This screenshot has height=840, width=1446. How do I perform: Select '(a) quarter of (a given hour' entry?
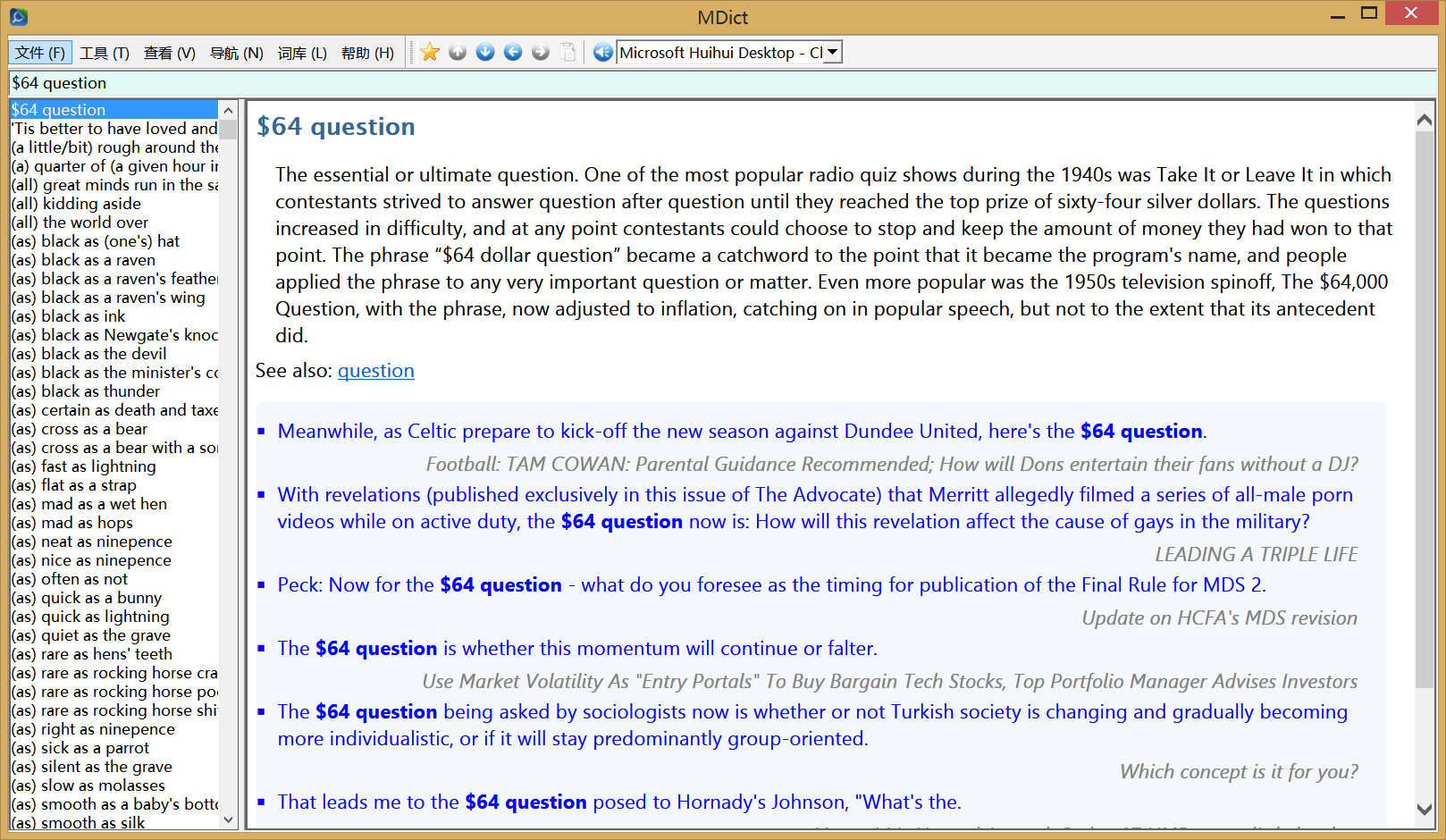tap(113, 166)
